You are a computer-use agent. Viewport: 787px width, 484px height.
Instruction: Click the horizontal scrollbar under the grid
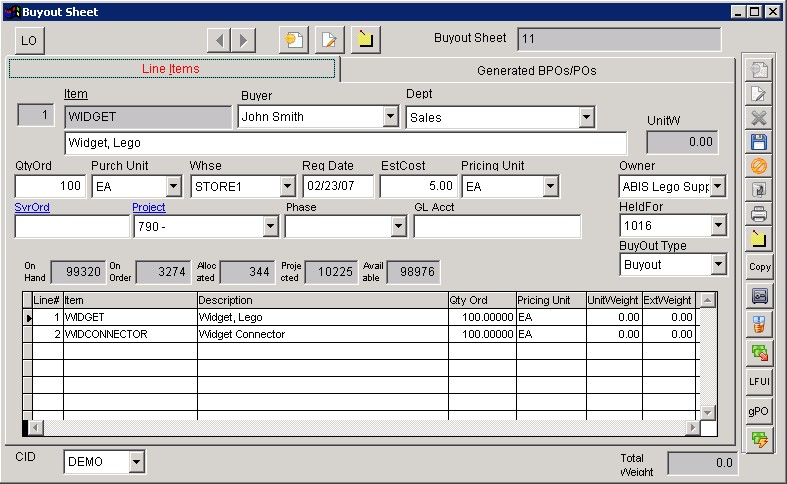[x=360, y=428]
